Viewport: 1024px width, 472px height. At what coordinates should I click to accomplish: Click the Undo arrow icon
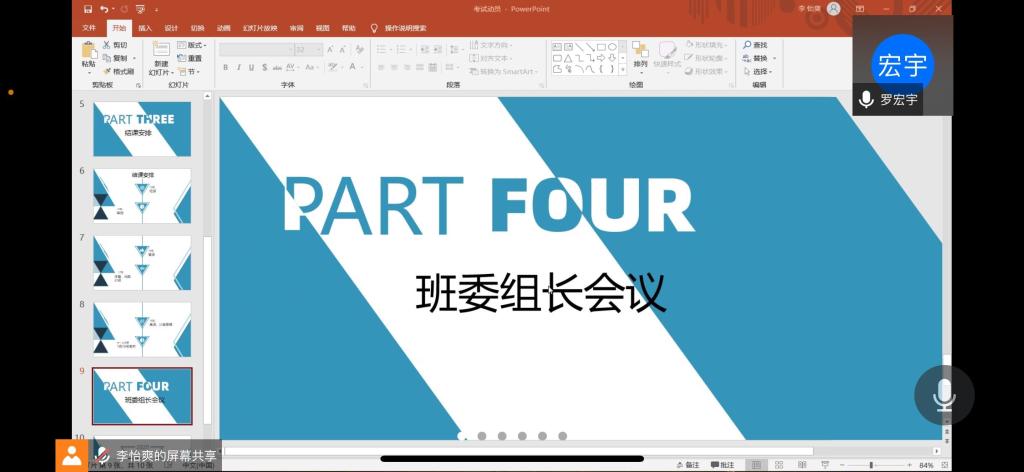104,9
